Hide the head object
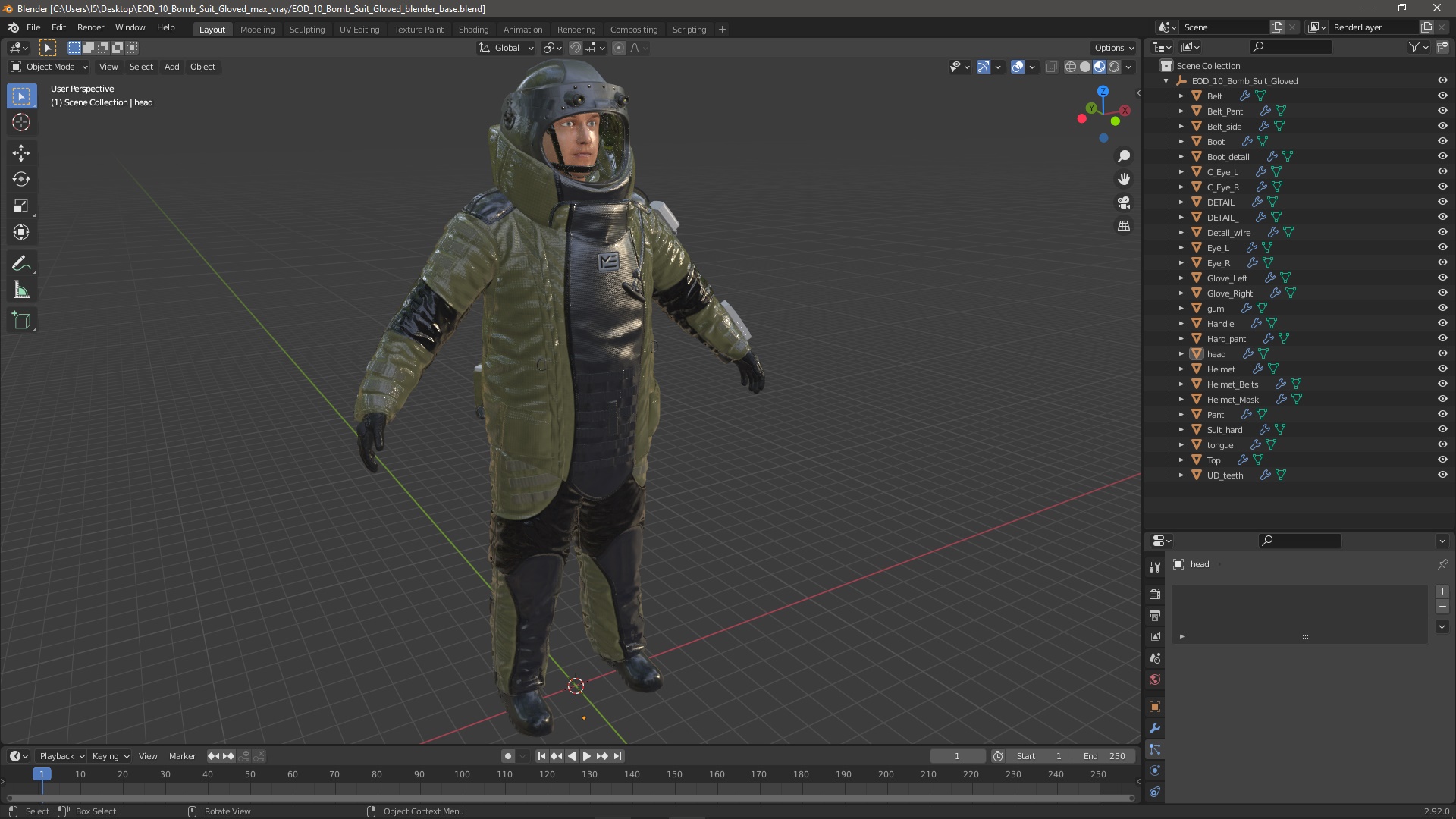 coord(1442,354)
